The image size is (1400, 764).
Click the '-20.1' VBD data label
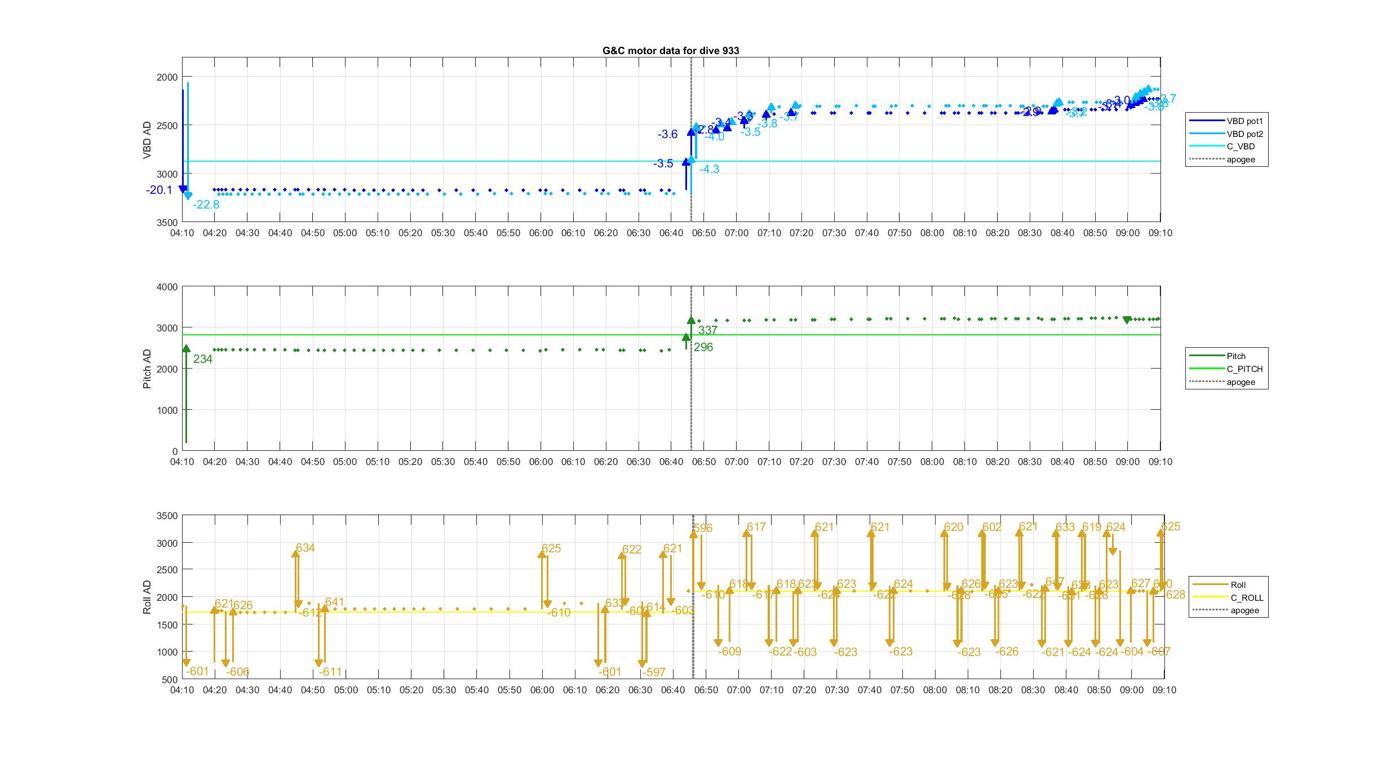[159, 190]
